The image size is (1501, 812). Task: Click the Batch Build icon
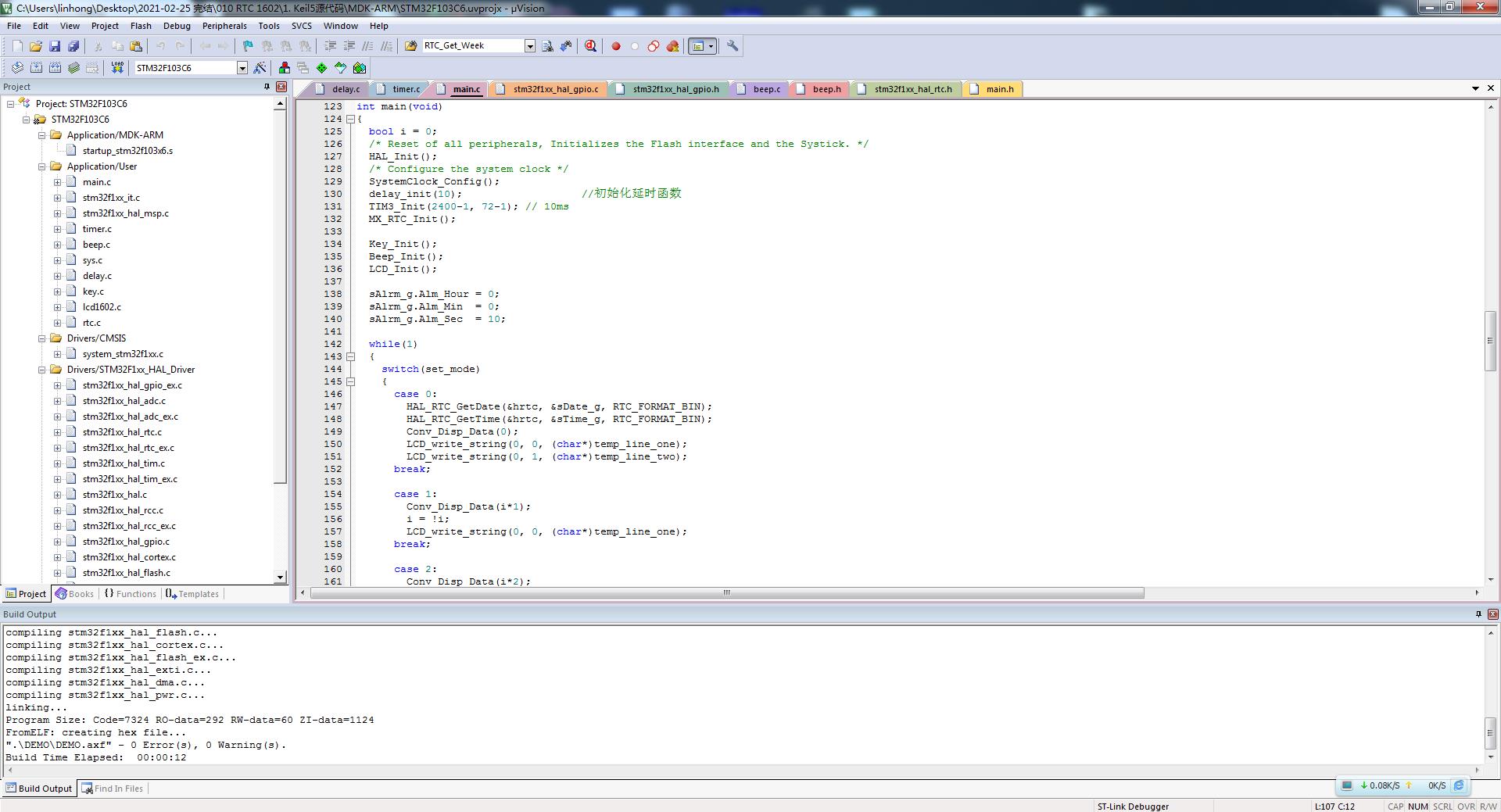tap(73, 68)
